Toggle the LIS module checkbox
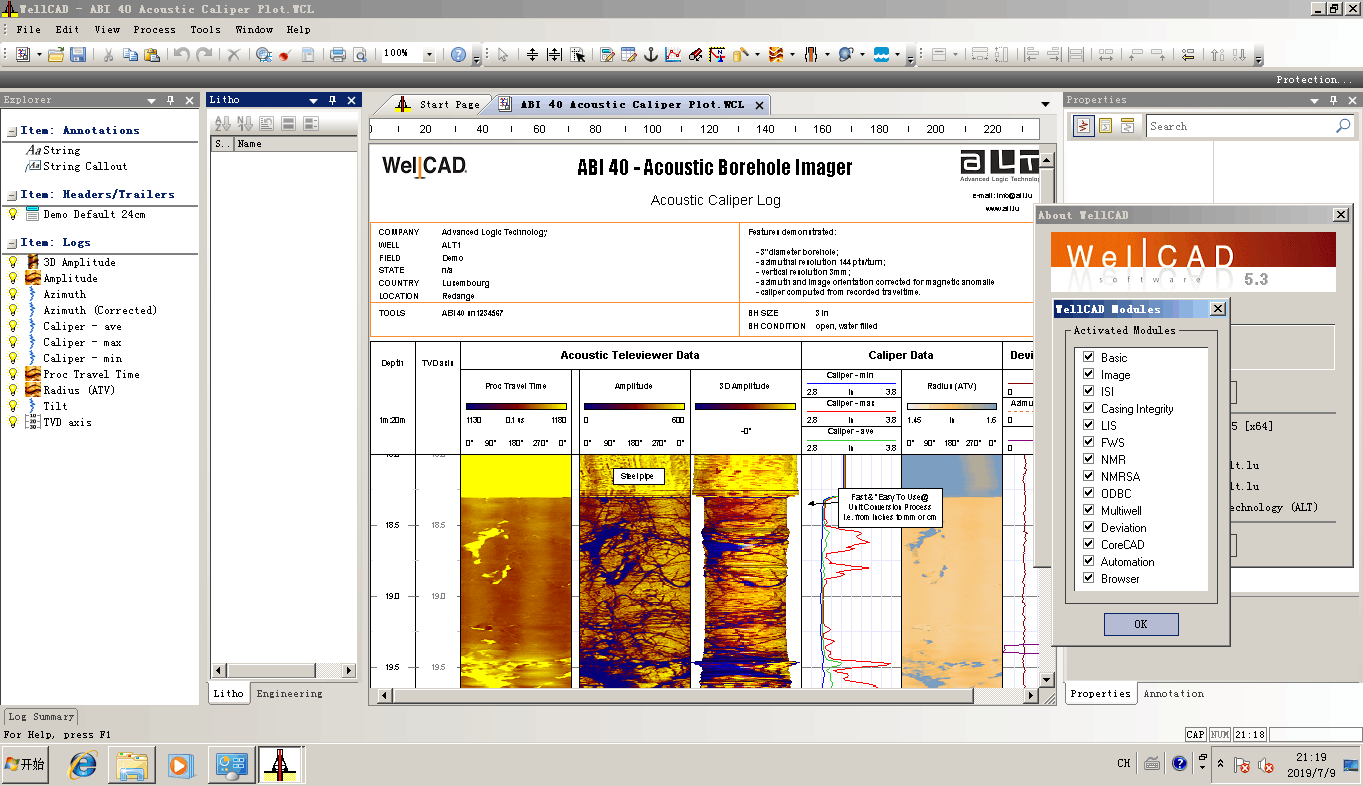This screenshot has height=786, width=1363. pyautogui.click(x=1089, y=425)
